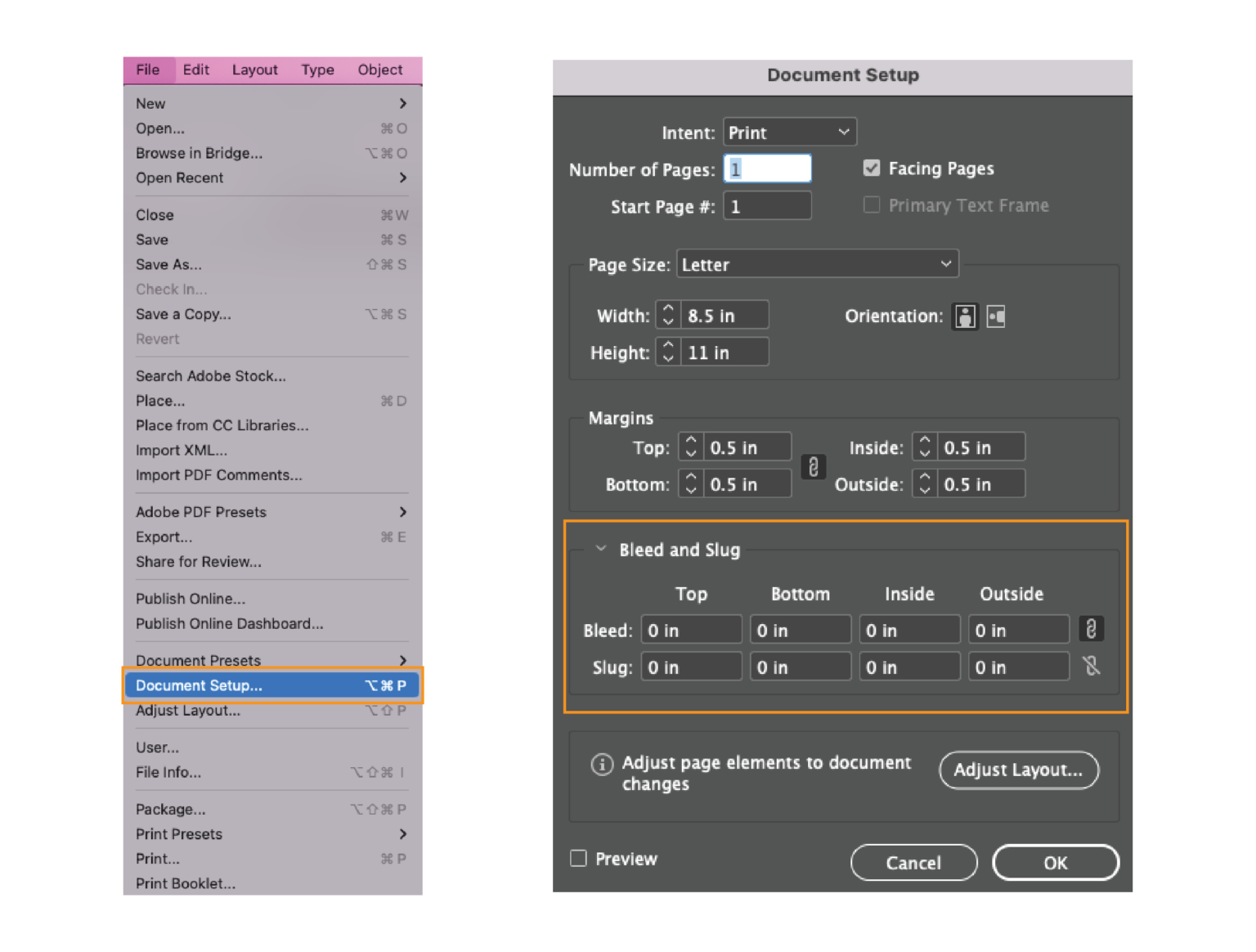
Task: Select portrait orientation
Action: [965, 317]
